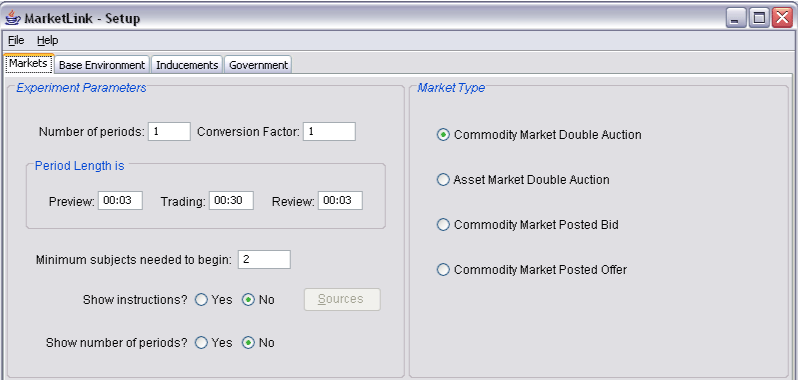Viewport: 798px width, 380px height.
Task: Focus the Minimum subjects needed field
Action: (x=264, y=259)
